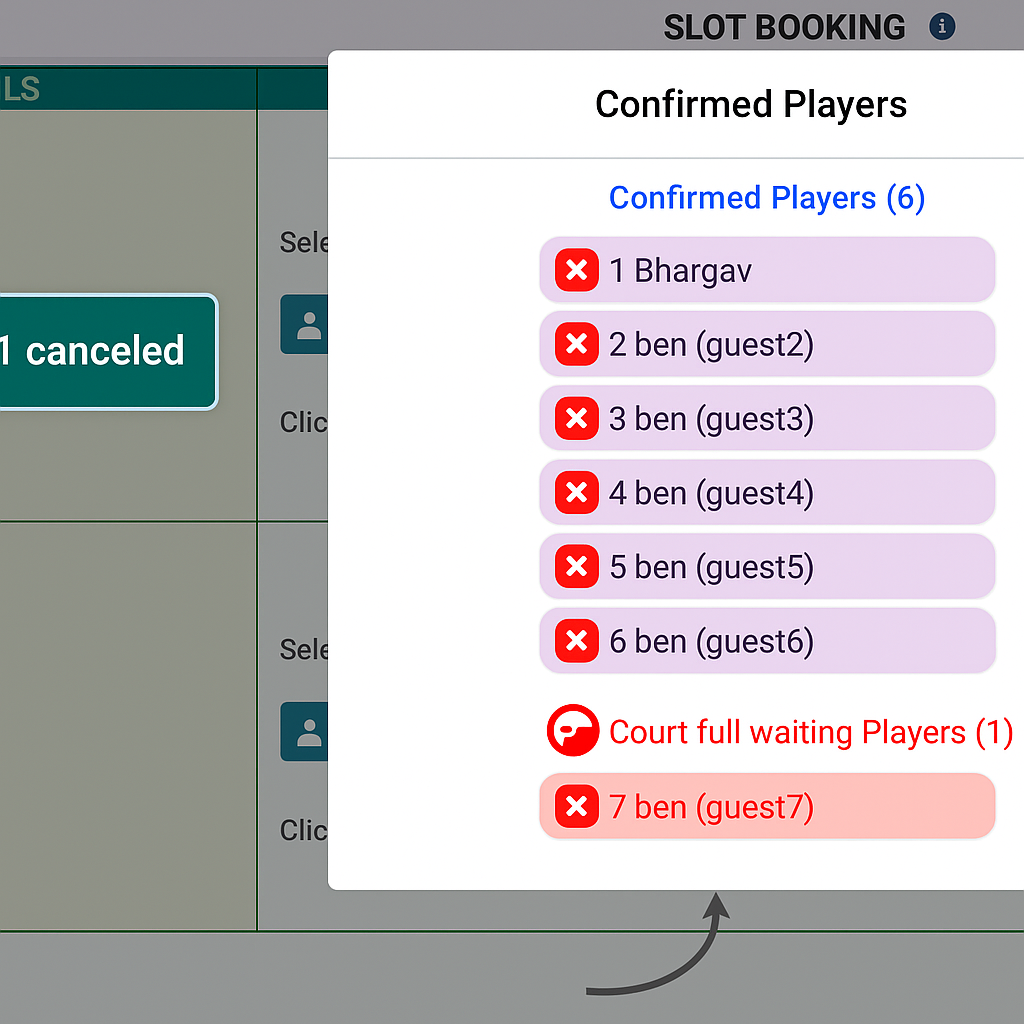The width and height of the screenshot is (1024, 1024).
Task: Remove ben (guest2) with the X icon
Action: tap(576, 344)
